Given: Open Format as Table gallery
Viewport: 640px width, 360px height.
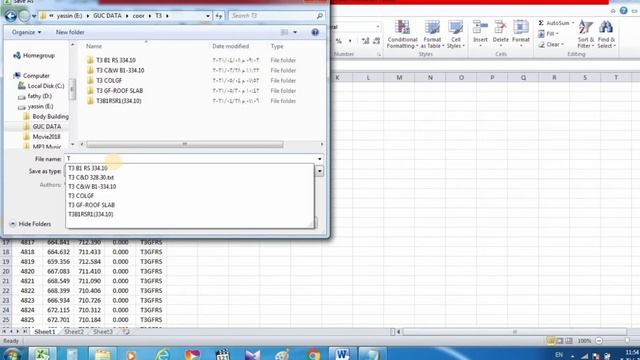Looking at the screenshot, I should coord(432,34).
